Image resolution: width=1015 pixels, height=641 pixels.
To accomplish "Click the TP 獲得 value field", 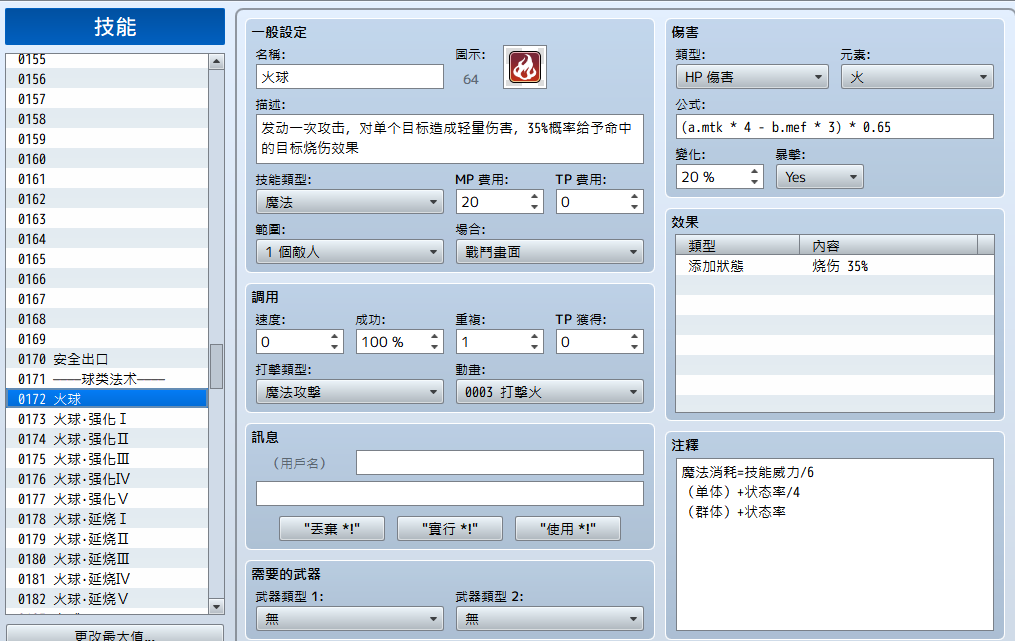I will point(592,342).
